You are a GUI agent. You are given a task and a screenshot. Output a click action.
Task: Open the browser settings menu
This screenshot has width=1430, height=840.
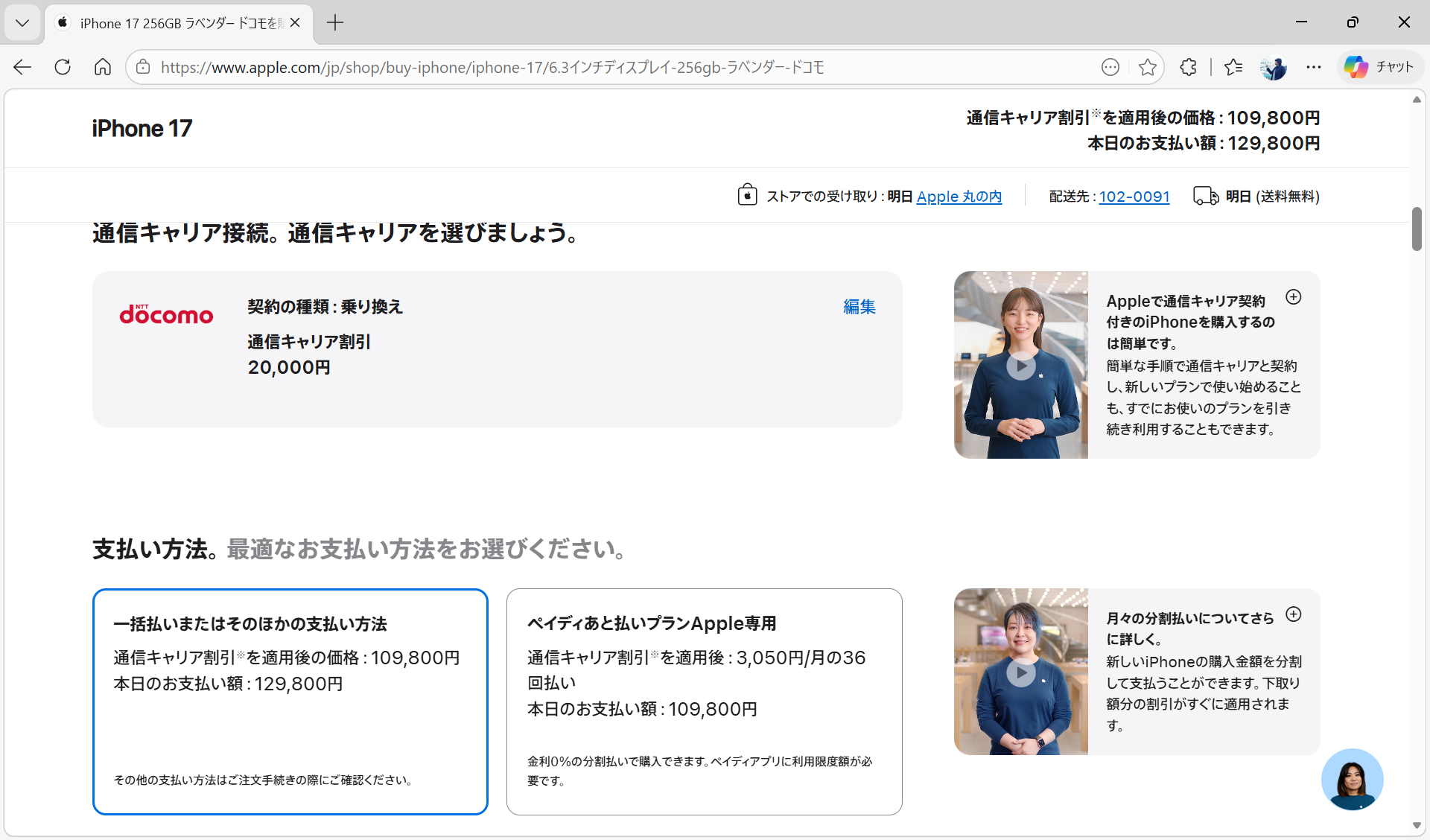click(1314, 67)
